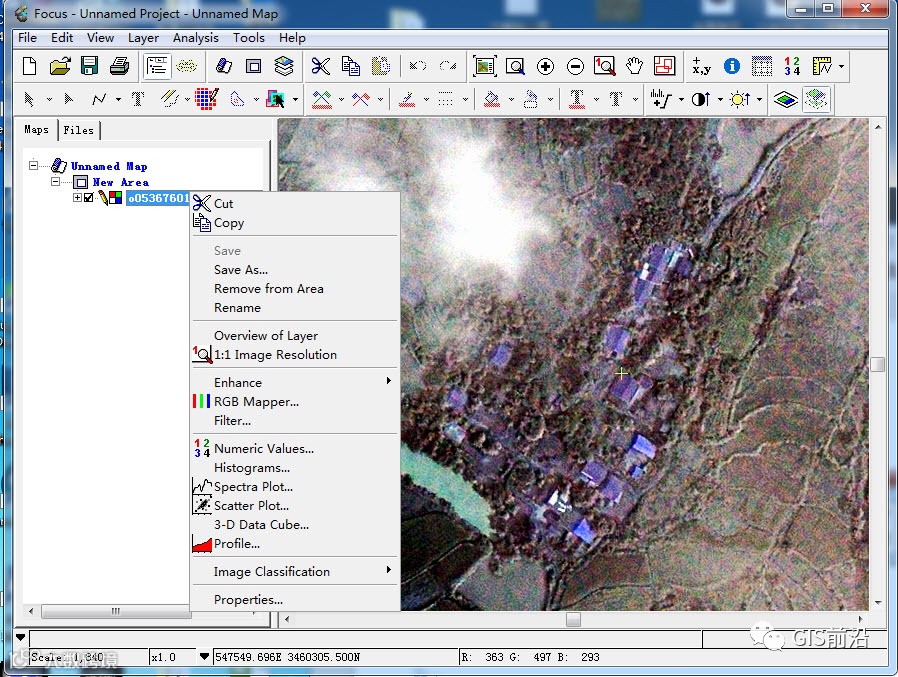
Task: Click the Save floppy disk icon
Action: [90, 66]
